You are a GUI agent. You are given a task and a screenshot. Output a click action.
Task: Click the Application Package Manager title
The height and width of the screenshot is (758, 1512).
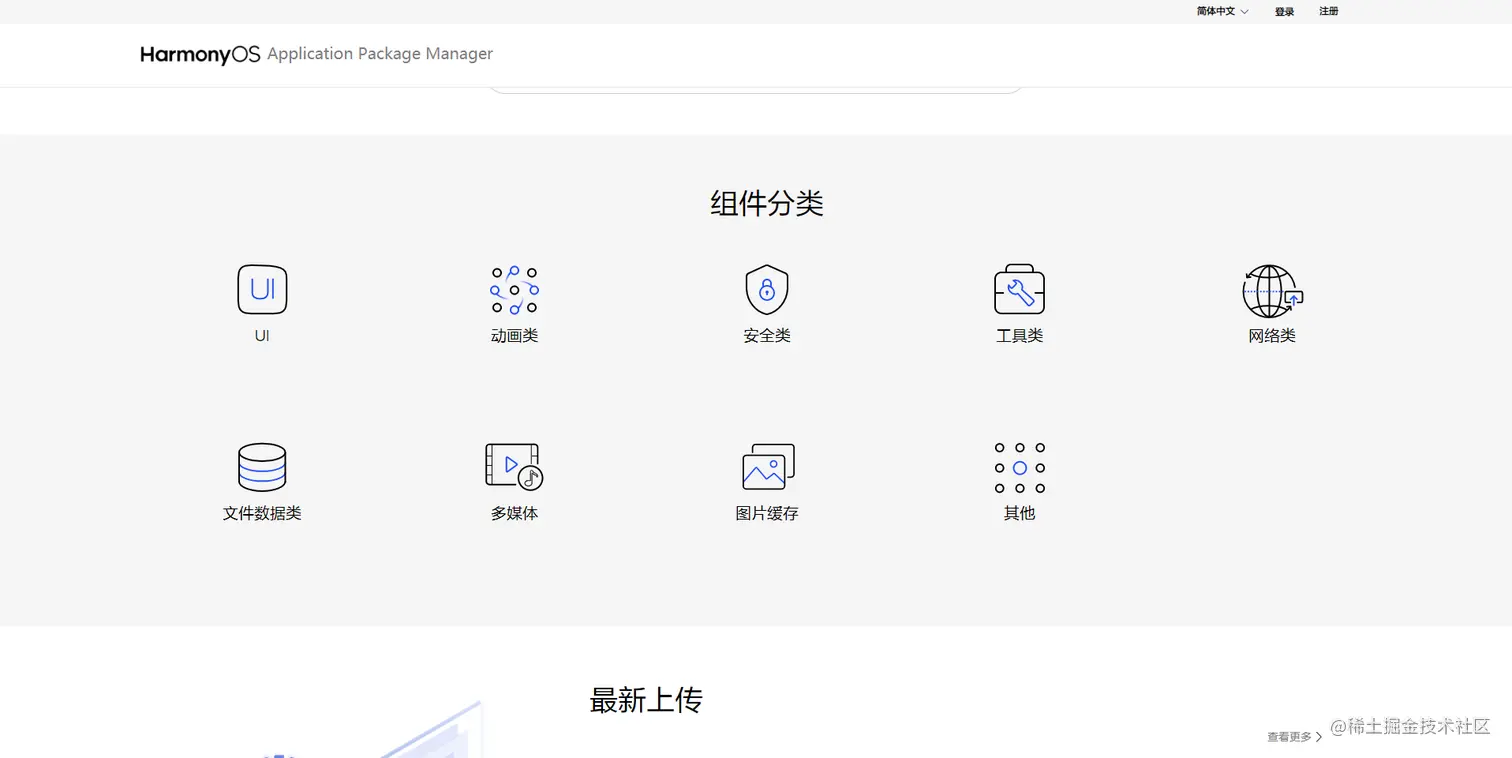click(380, 54)
